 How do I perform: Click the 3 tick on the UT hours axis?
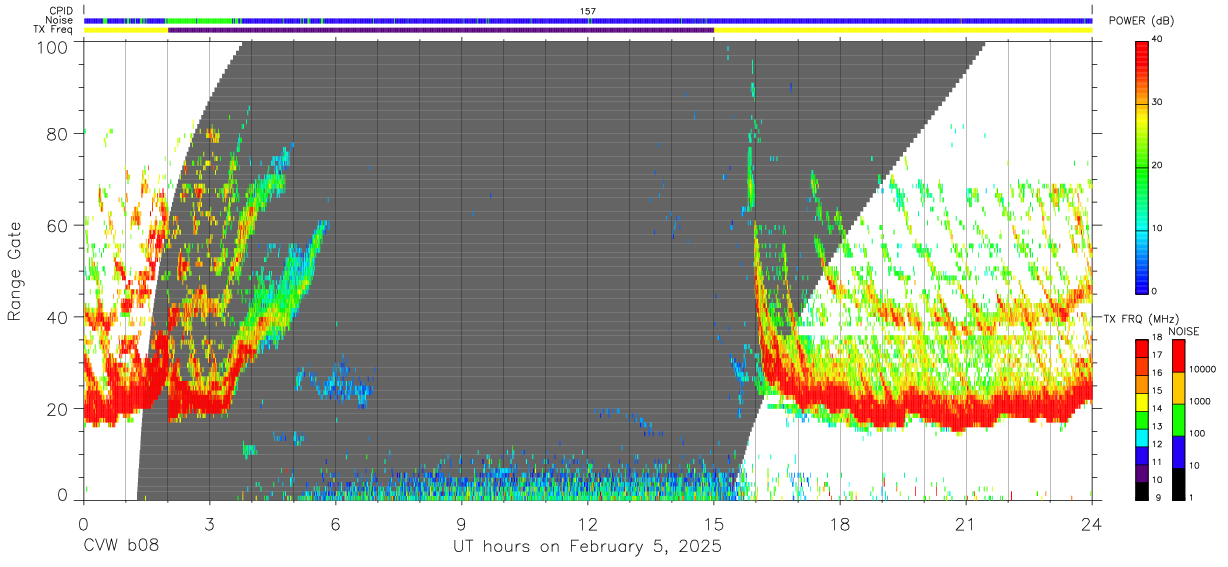[x=210, y=524]
